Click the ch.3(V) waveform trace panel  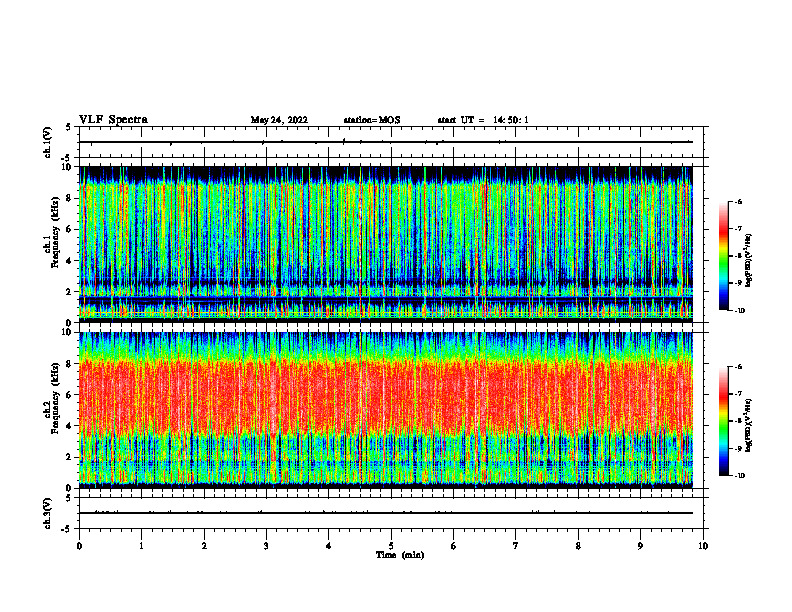point(391,513)
